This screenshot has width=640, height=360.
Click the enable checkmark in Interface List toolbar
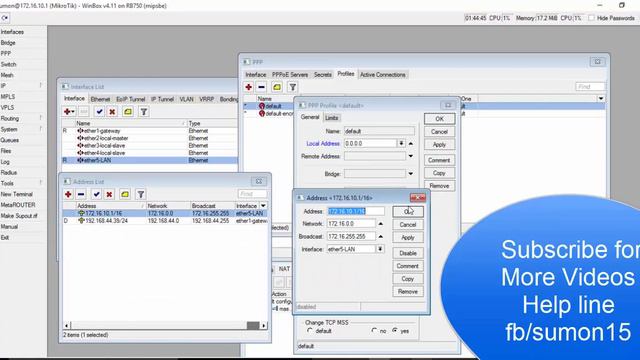(x=99, y=111)
